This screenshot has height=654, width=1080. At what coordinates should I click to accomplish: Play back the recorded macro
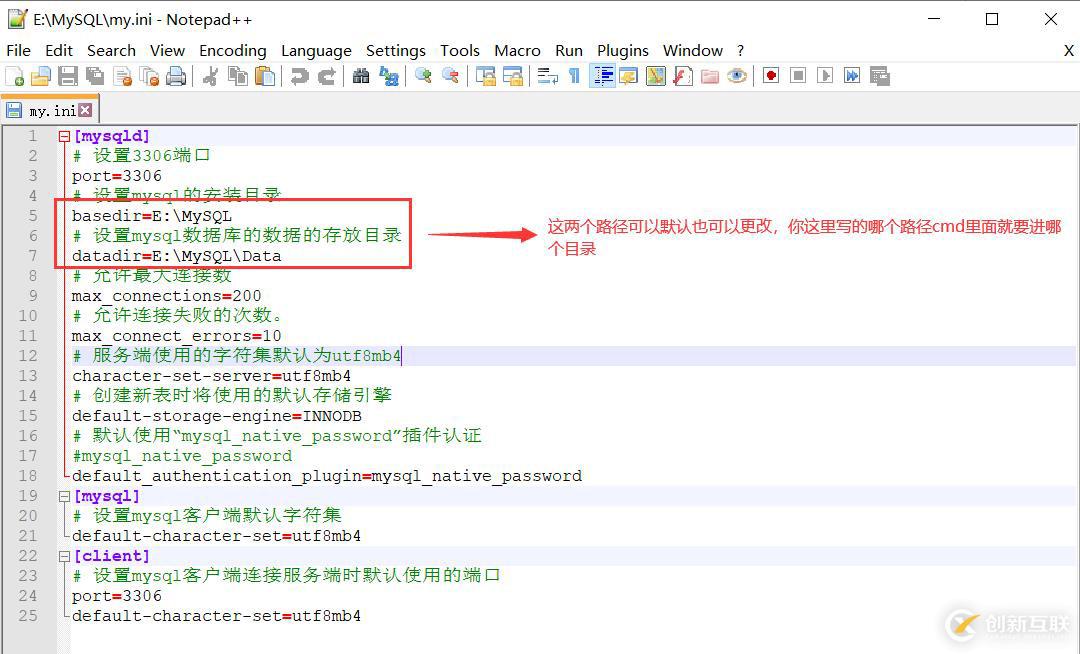pyautogui.click(x=824, y=76)
